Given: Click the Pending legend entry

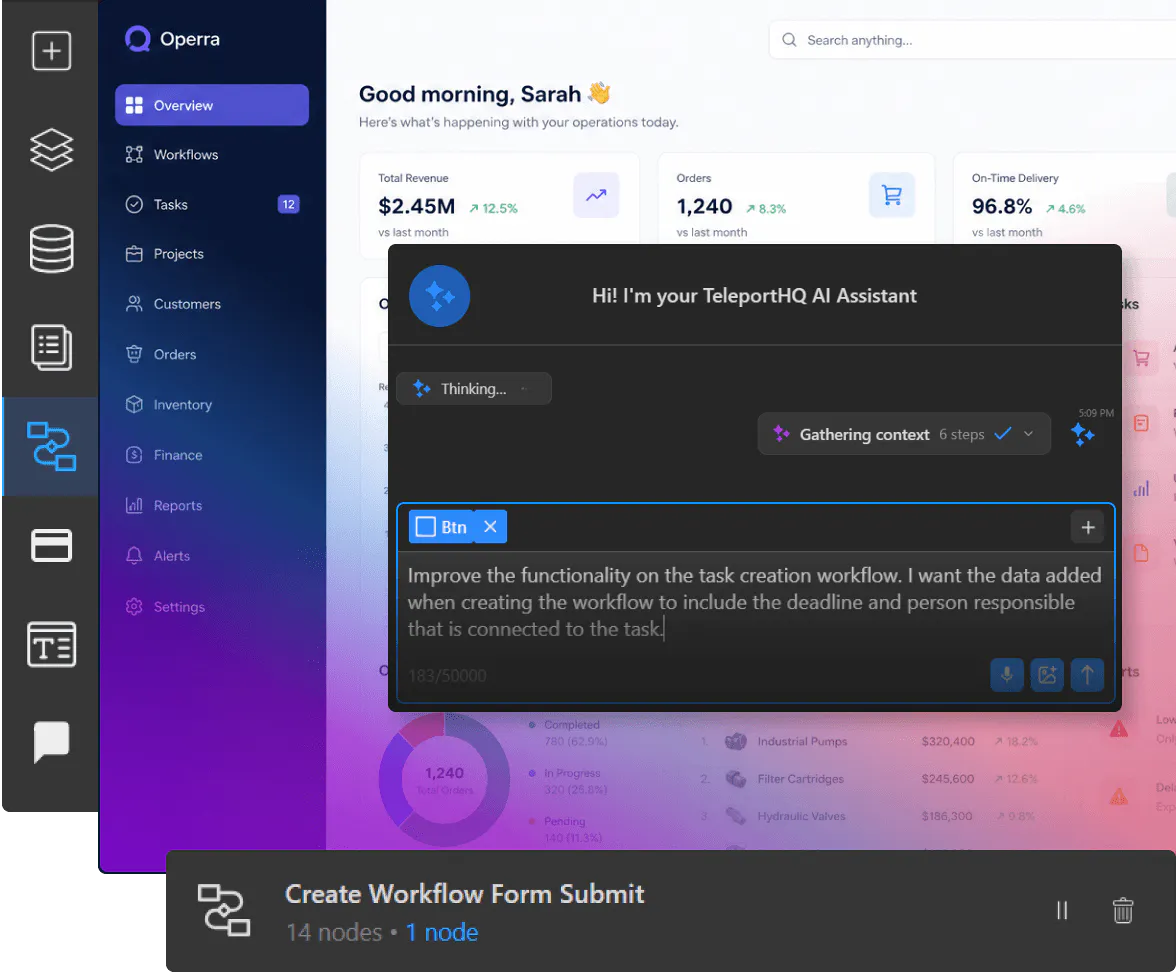Looking at the screenshot, I should pyautogui.click(x=565, y=830).
